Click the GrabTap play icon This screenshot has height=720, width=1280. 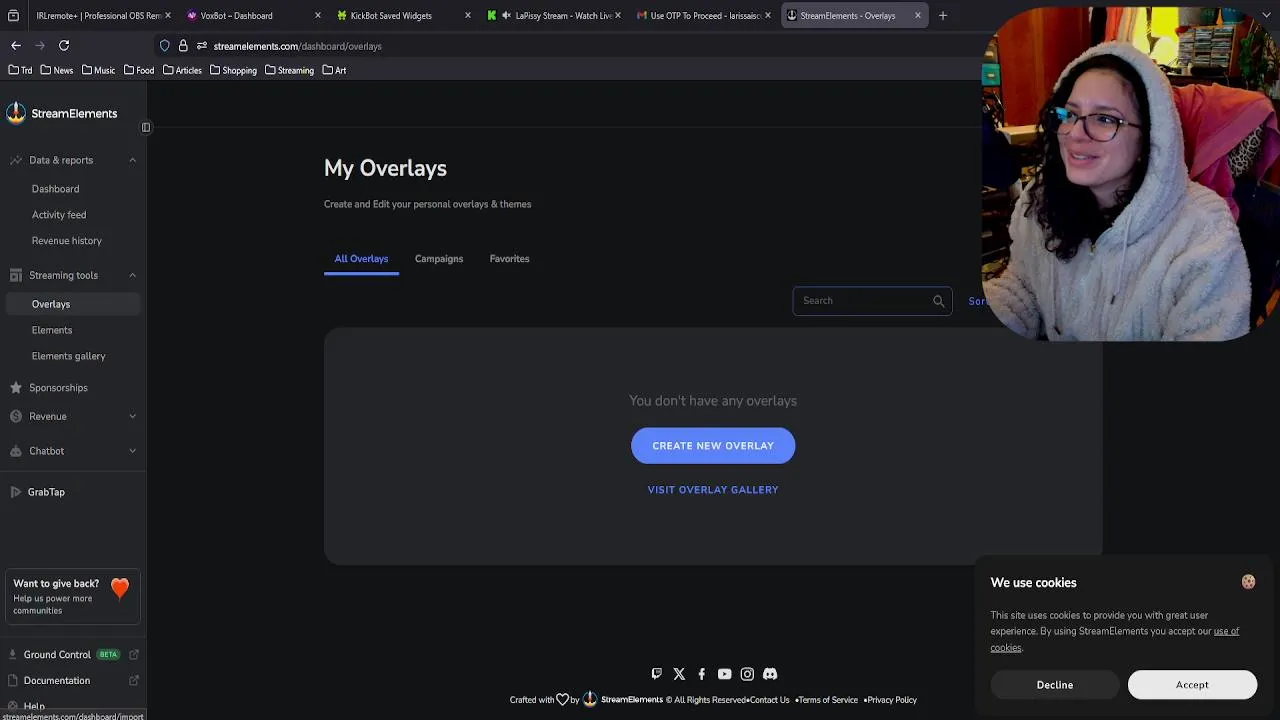coord(15,492)
